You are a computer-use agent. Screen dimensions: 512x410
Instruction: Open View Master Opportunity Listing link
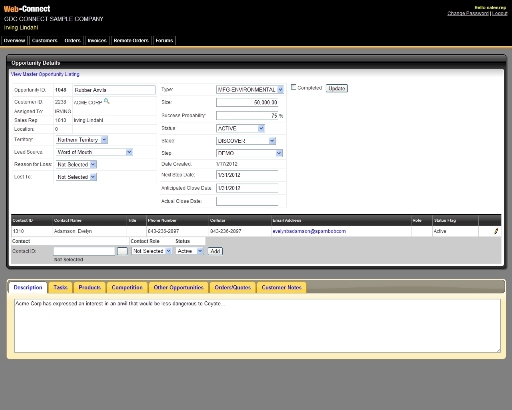pyautogui.click(x=45, y=74)
